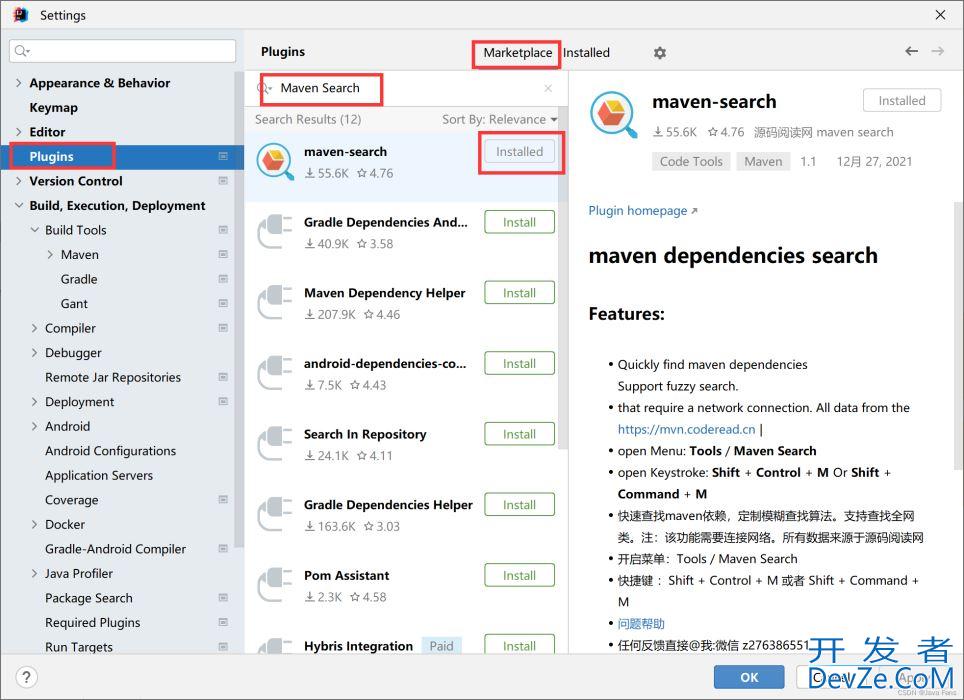Install Gradle Dependencies Helper plugin

pos(520,505)
